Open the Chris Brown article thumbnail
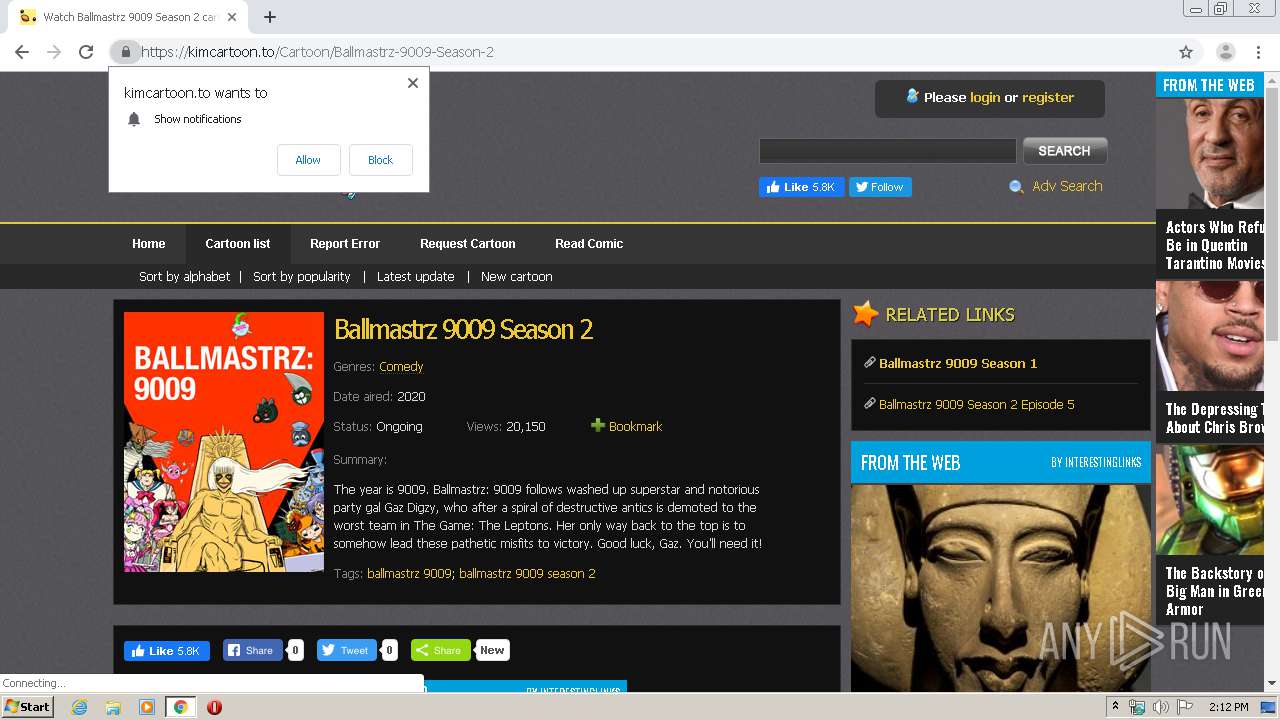 pos(1210,336)
